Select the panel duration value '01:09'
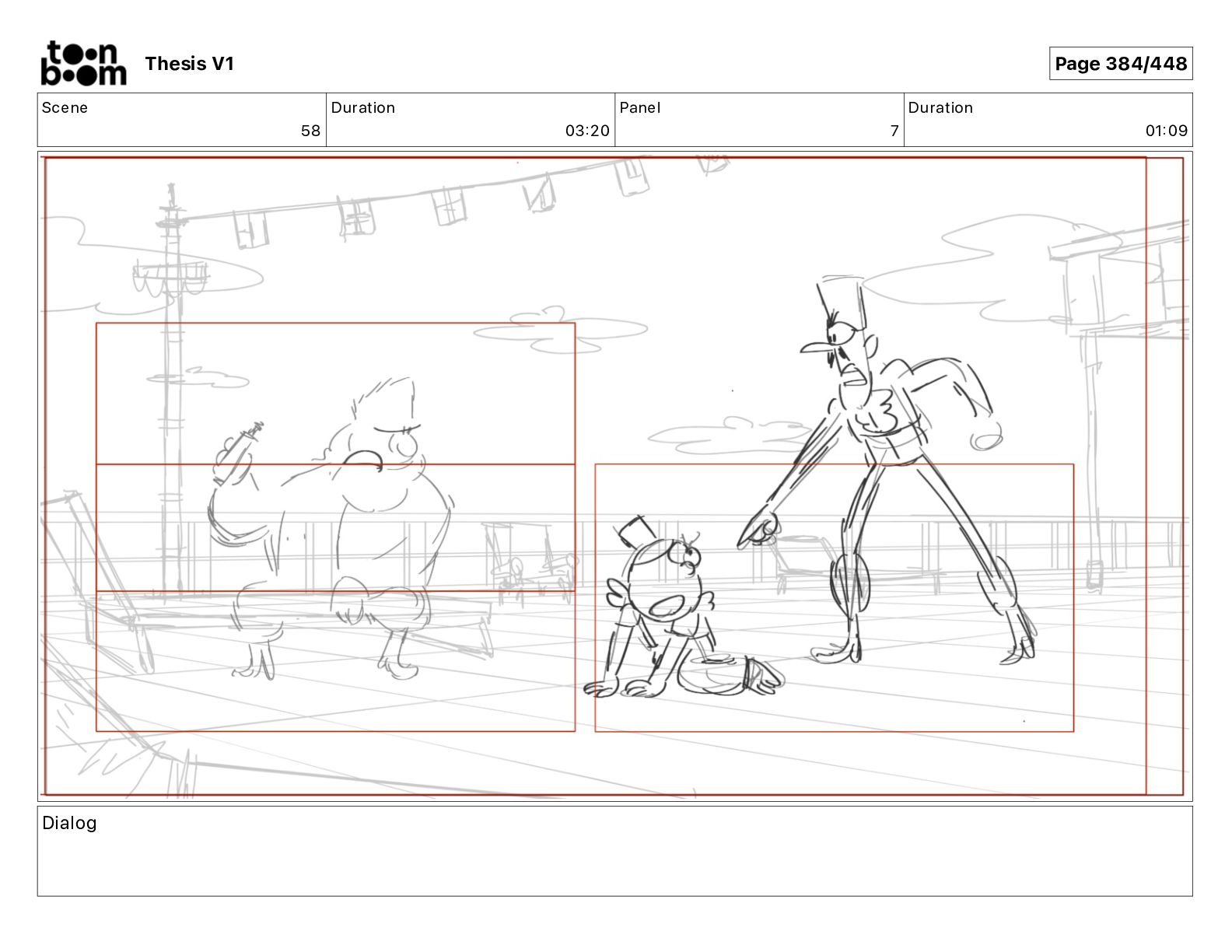The height and width of the screenshot is (952, 1232). [x=1166, y=131]
